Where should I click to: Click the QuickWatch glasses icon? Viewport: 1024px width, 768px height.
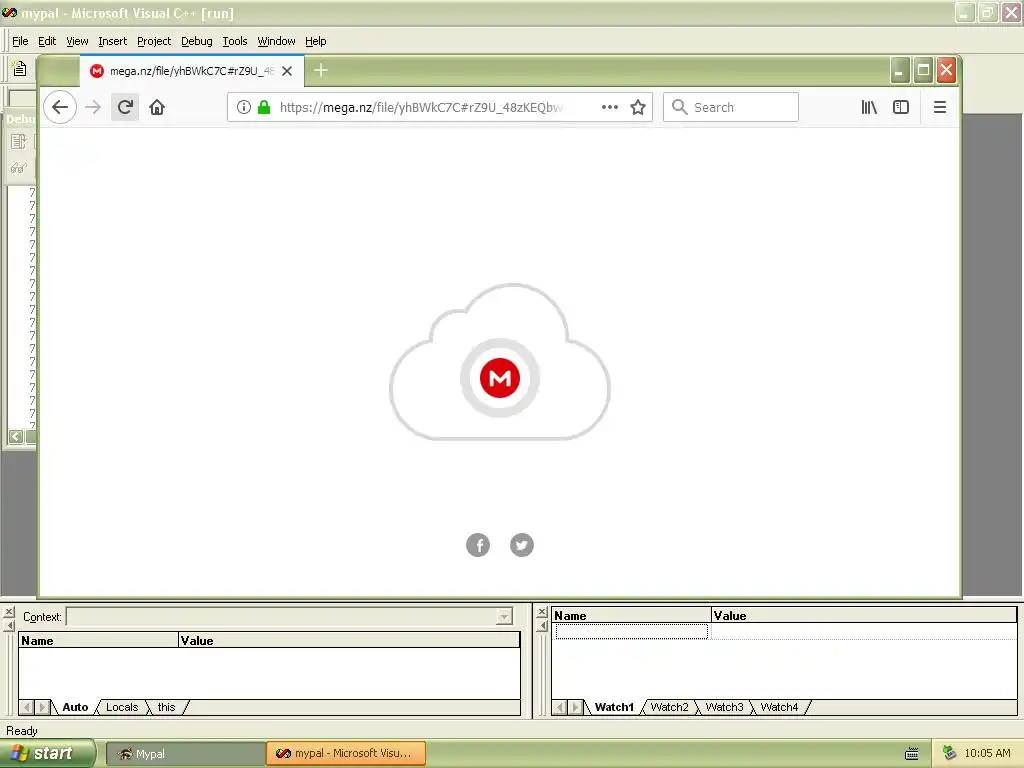(18, 168)
